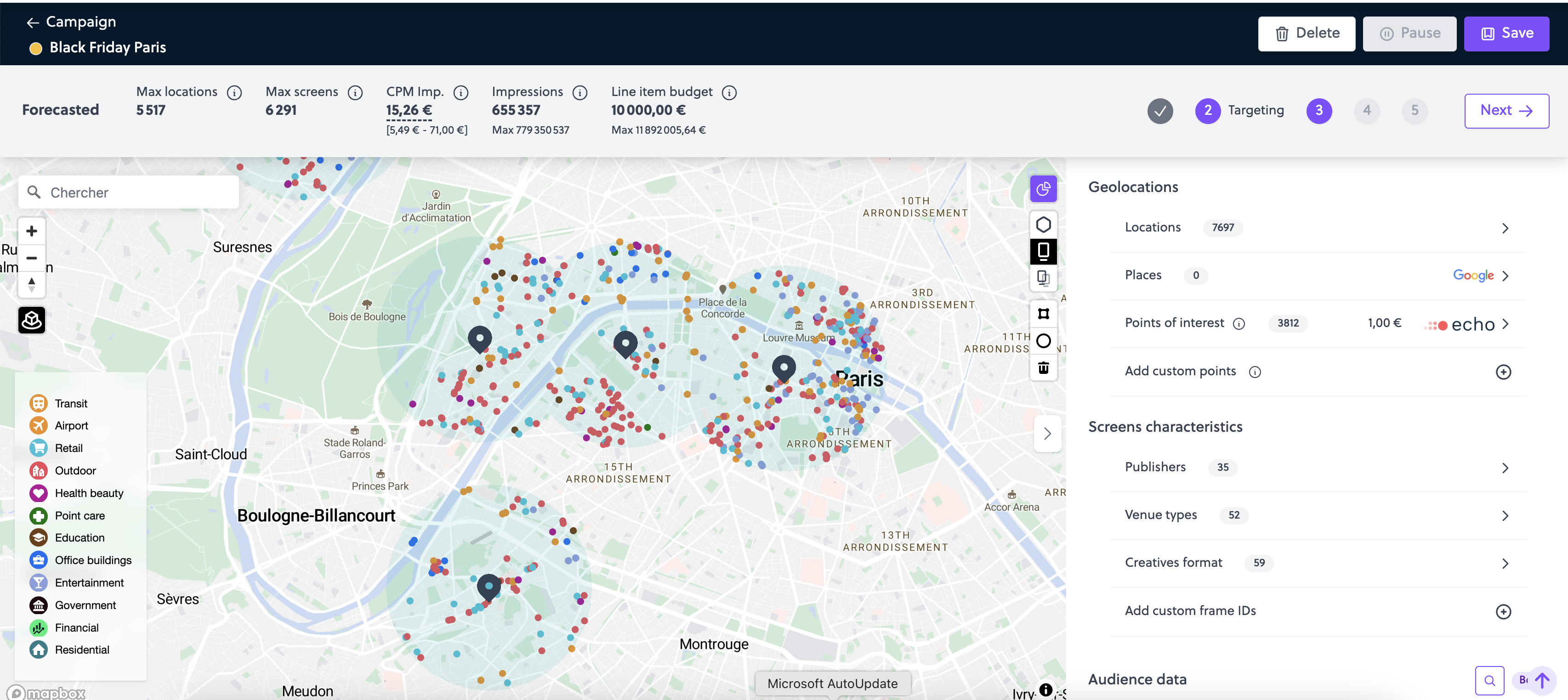Open step 4 in the stepper

tap(1367, 111)
